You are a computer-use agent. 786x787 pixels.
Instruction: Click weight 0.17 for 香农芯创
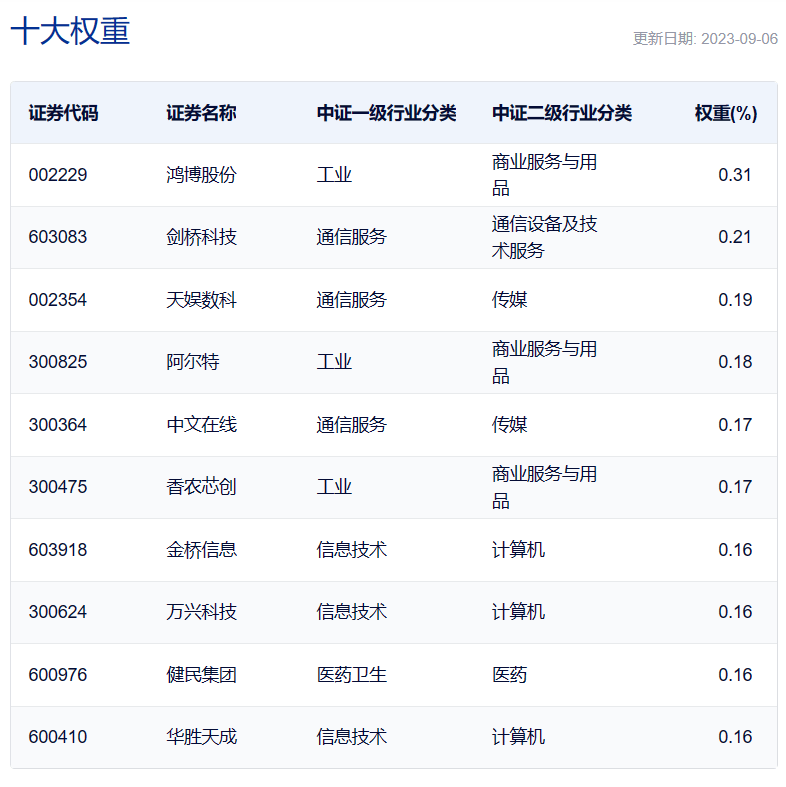[735, 487]
